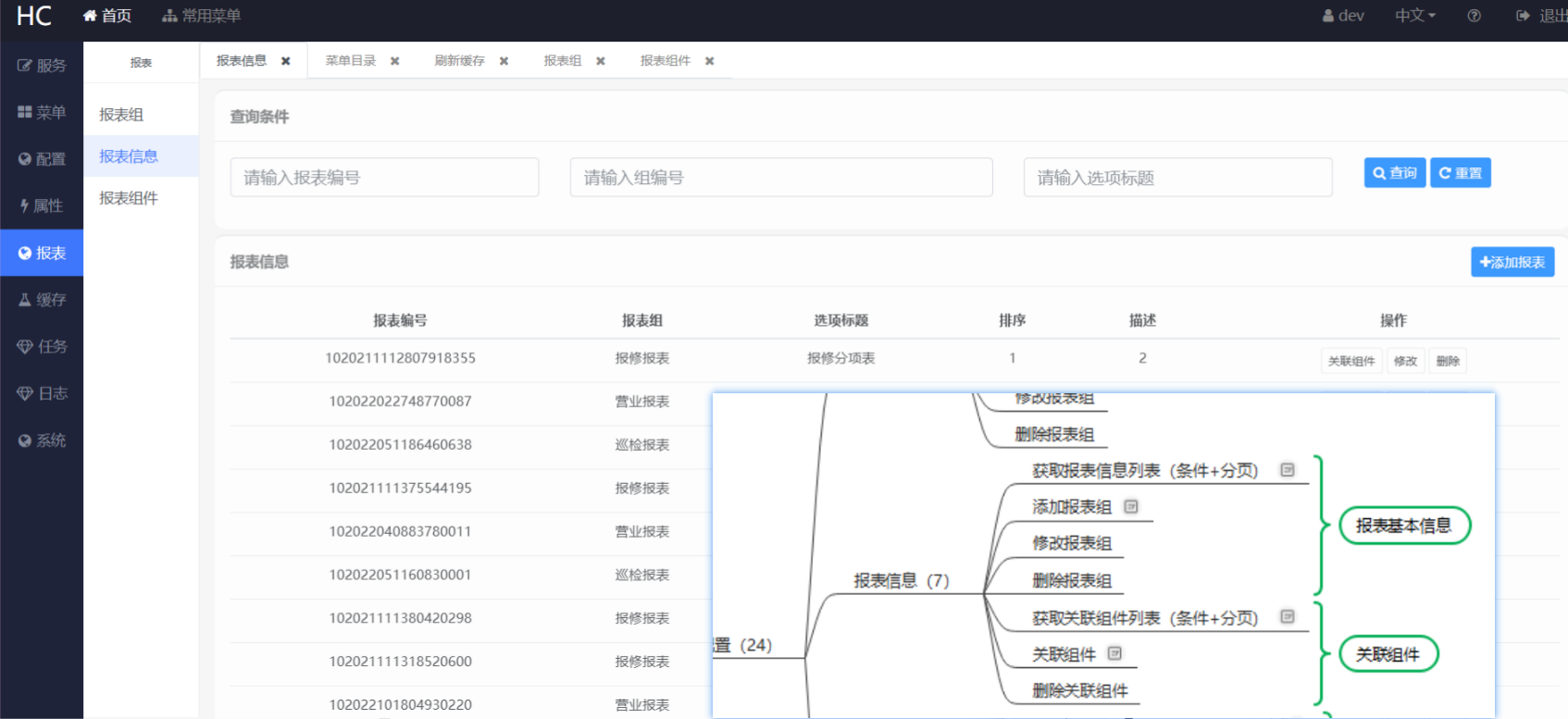This screenshot has height=719, width=1568.
Task: Switch to the 报表组 tab
Action: (563, 61)
